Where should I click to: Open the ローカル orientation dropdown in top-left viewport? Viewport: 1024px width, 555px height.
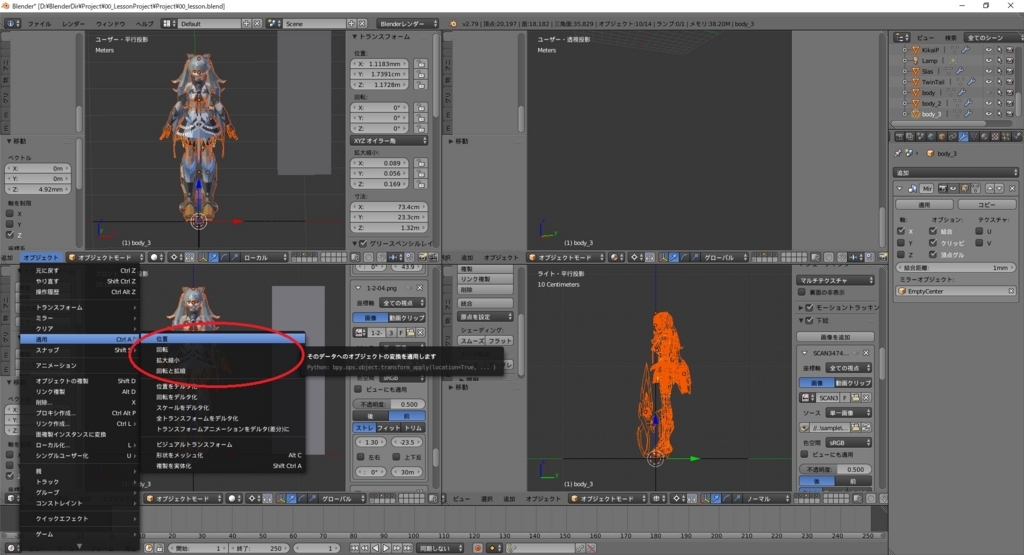[x=264, y=257]
